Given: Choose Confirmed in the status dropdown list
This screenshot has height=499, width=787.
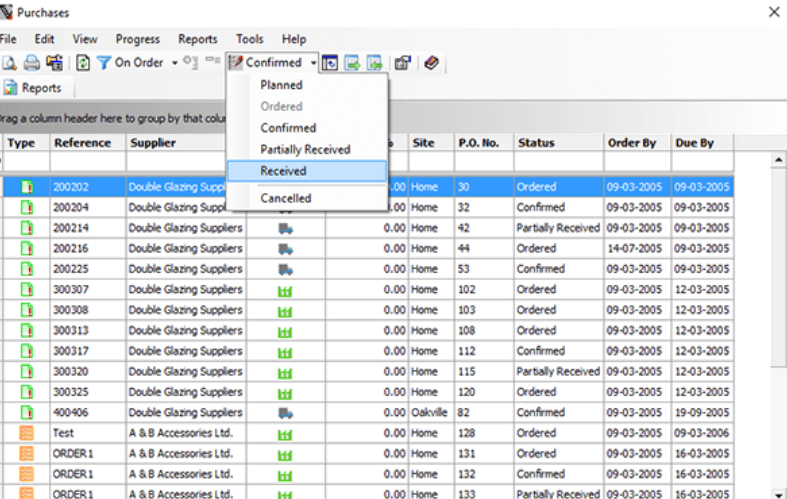Looking at the screenshot, I should click(307, 128).
